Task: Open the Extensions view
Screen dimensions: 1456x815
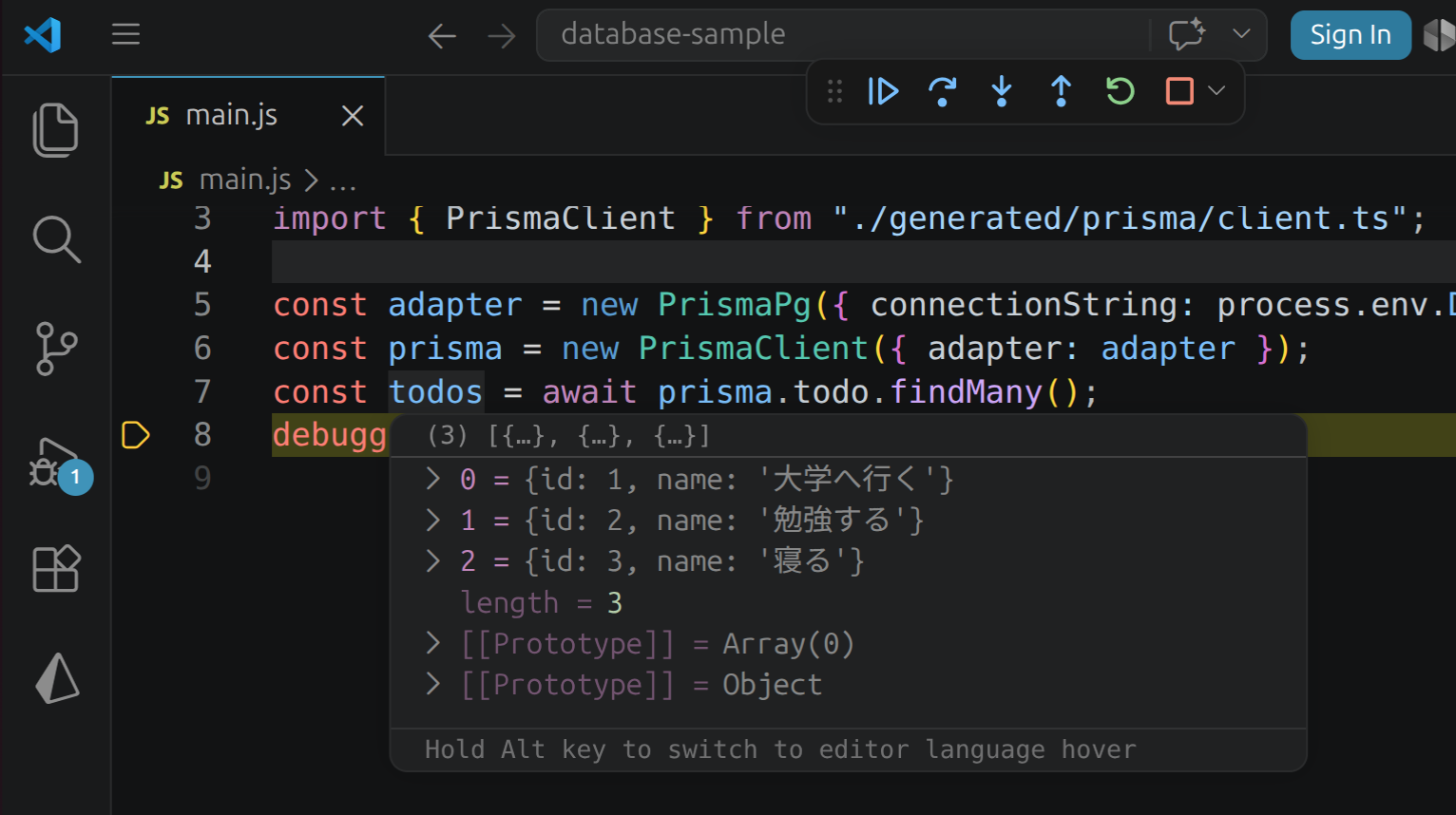Action: (x=56, y=568)
